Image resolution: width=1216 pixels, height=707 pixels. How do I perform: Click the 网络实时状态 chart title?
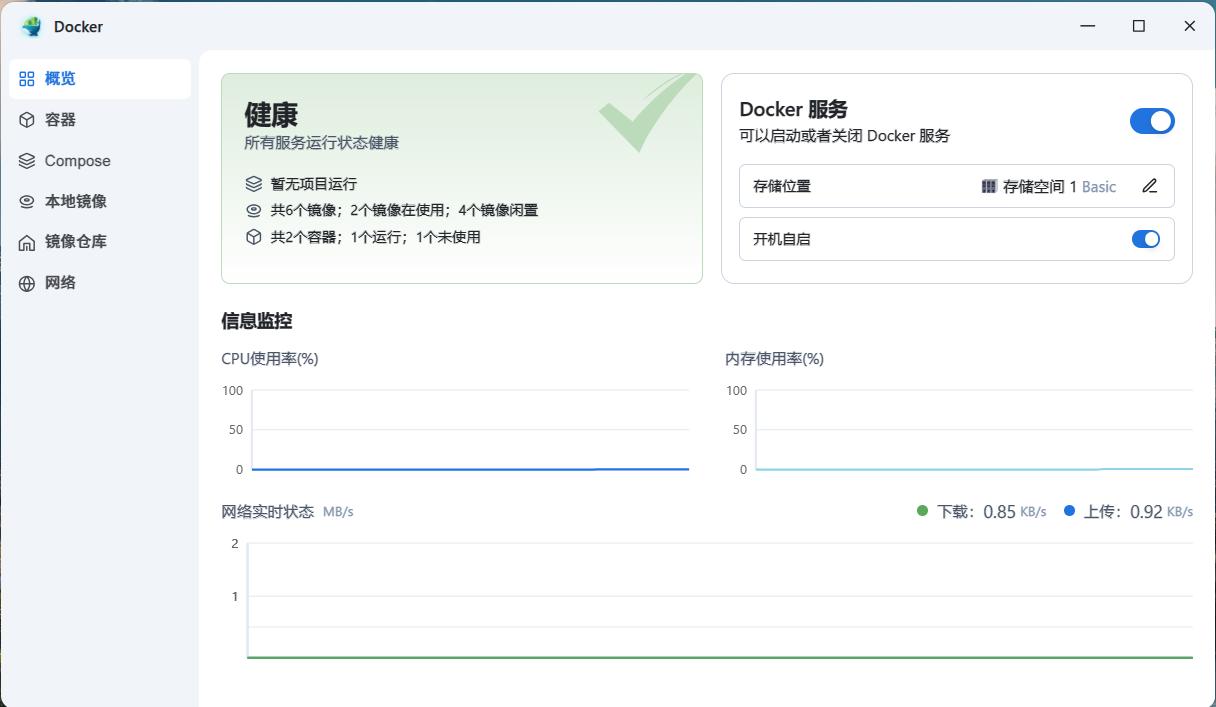[268, 511]
